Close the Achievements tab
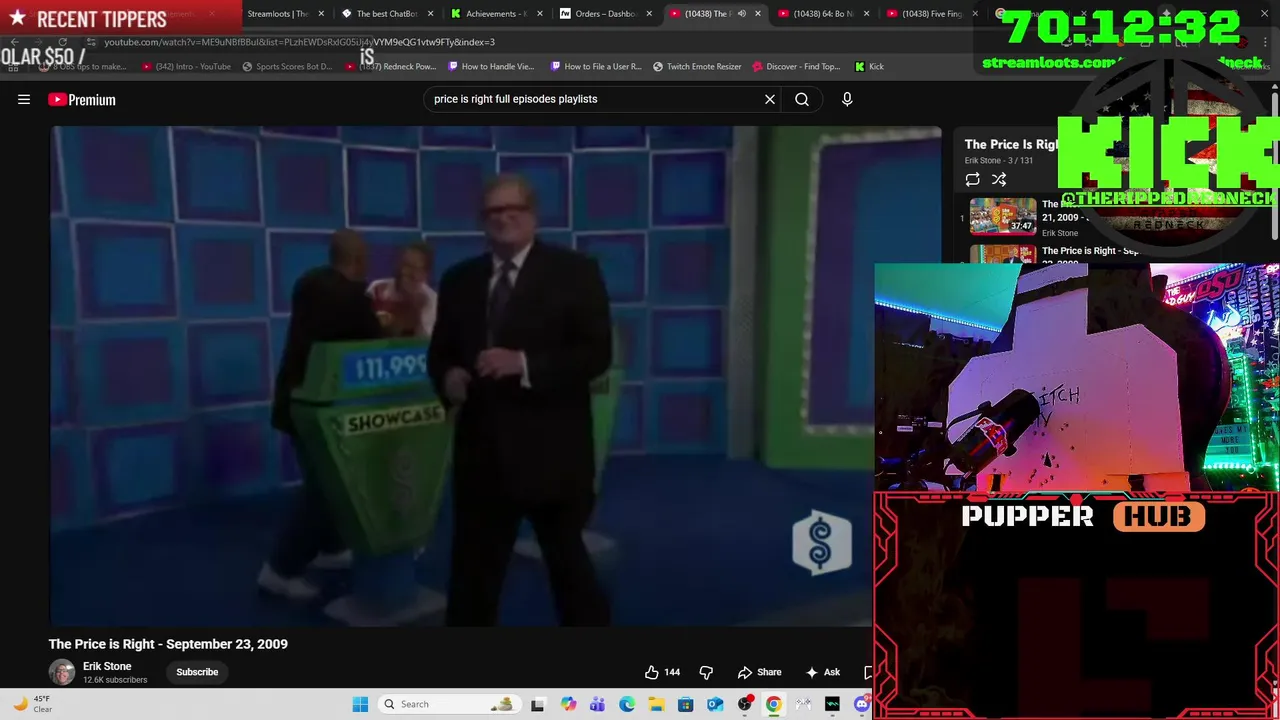Image resolution: width=1280 pixels, height=720 pixels. (540, 14)
